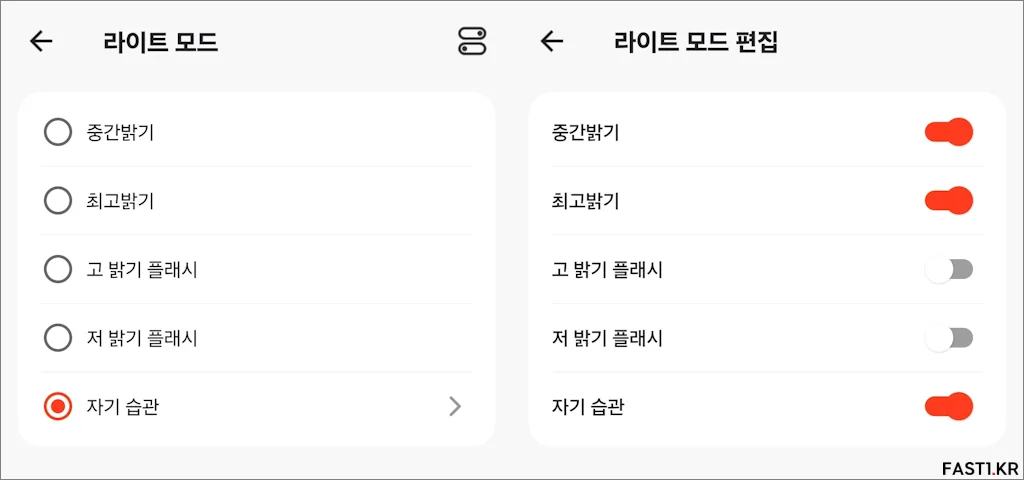Viewport: 1024px width, 480px height.
Task: Click the 중간밝기 label in the edit list
Action: [x=586, y=133]
